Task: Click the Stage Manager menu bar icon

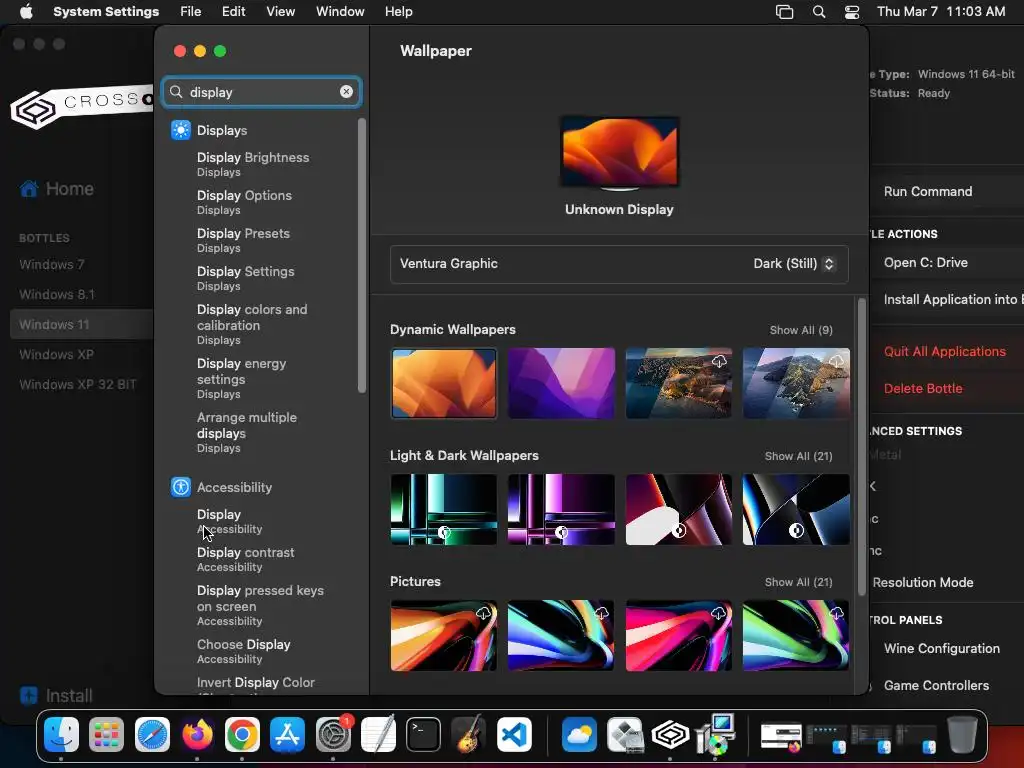Action: (784, 12)
